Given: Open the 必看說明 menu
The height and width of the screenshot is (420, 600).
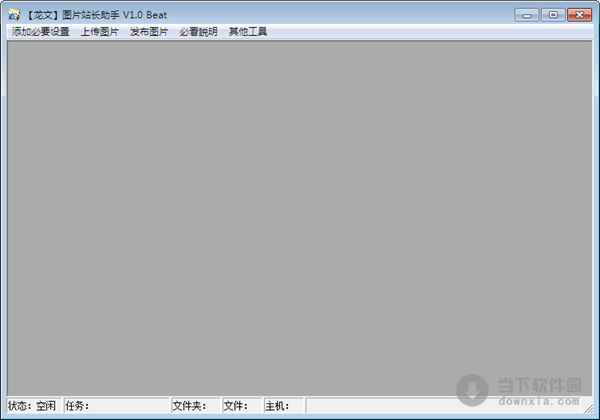Looking at the screenshot, I should (x=198, y=32).
